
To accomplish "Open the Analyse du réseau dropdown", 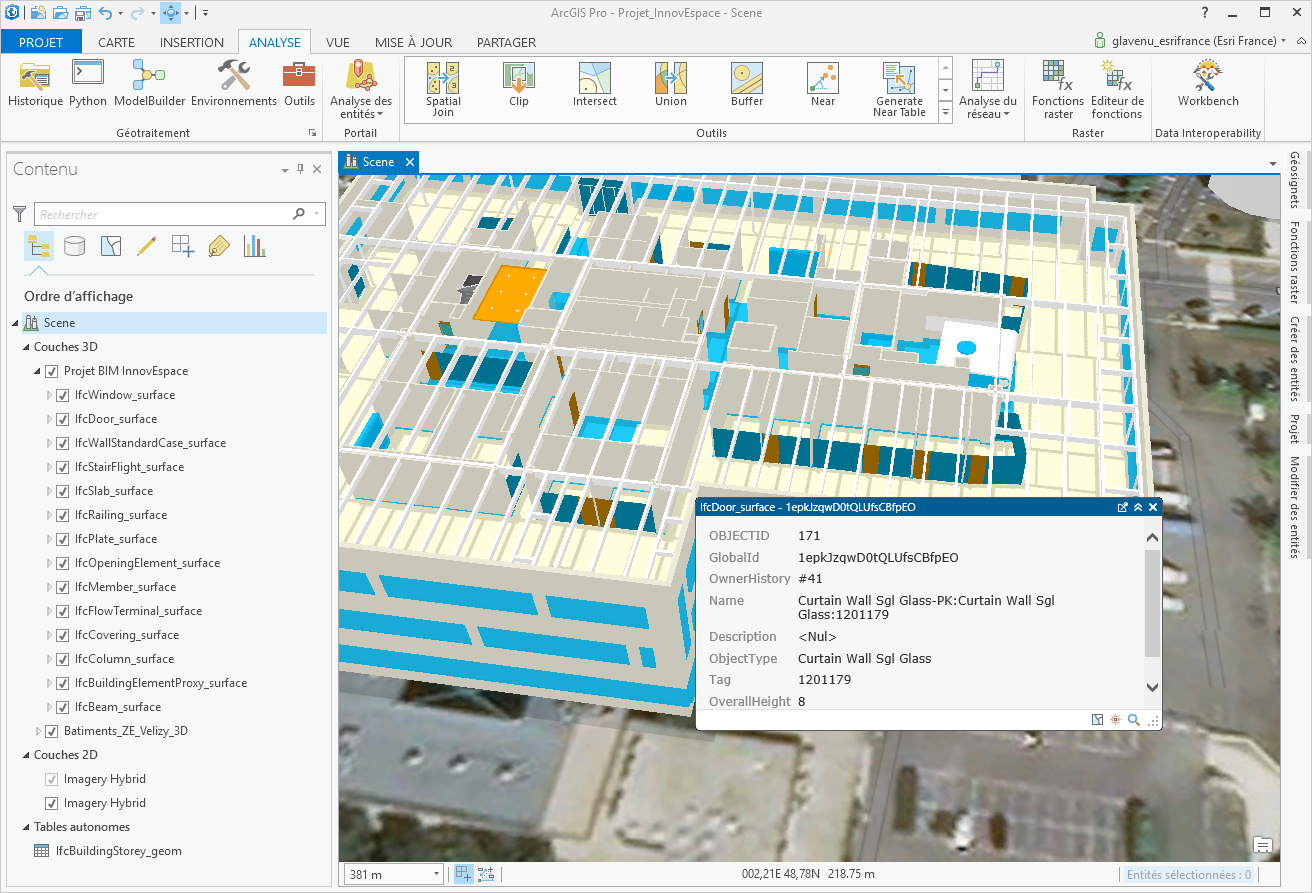I will point(988,89).
